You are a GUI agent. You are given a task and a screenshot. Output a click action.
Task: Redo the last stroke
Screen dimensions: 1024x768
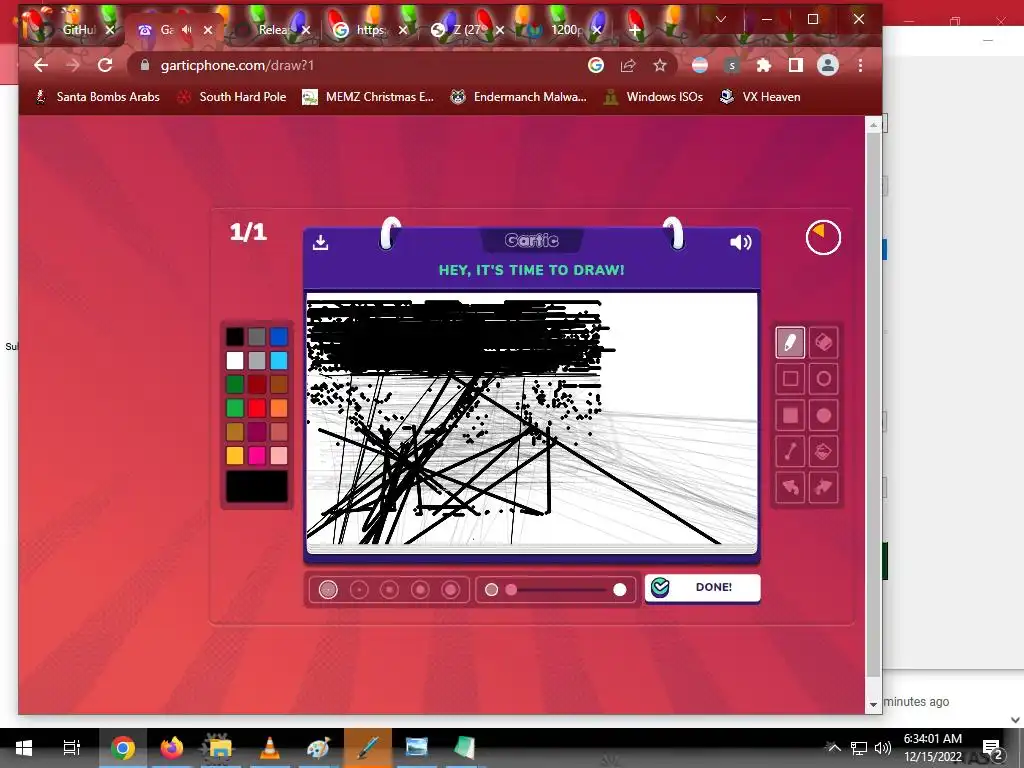824,487
